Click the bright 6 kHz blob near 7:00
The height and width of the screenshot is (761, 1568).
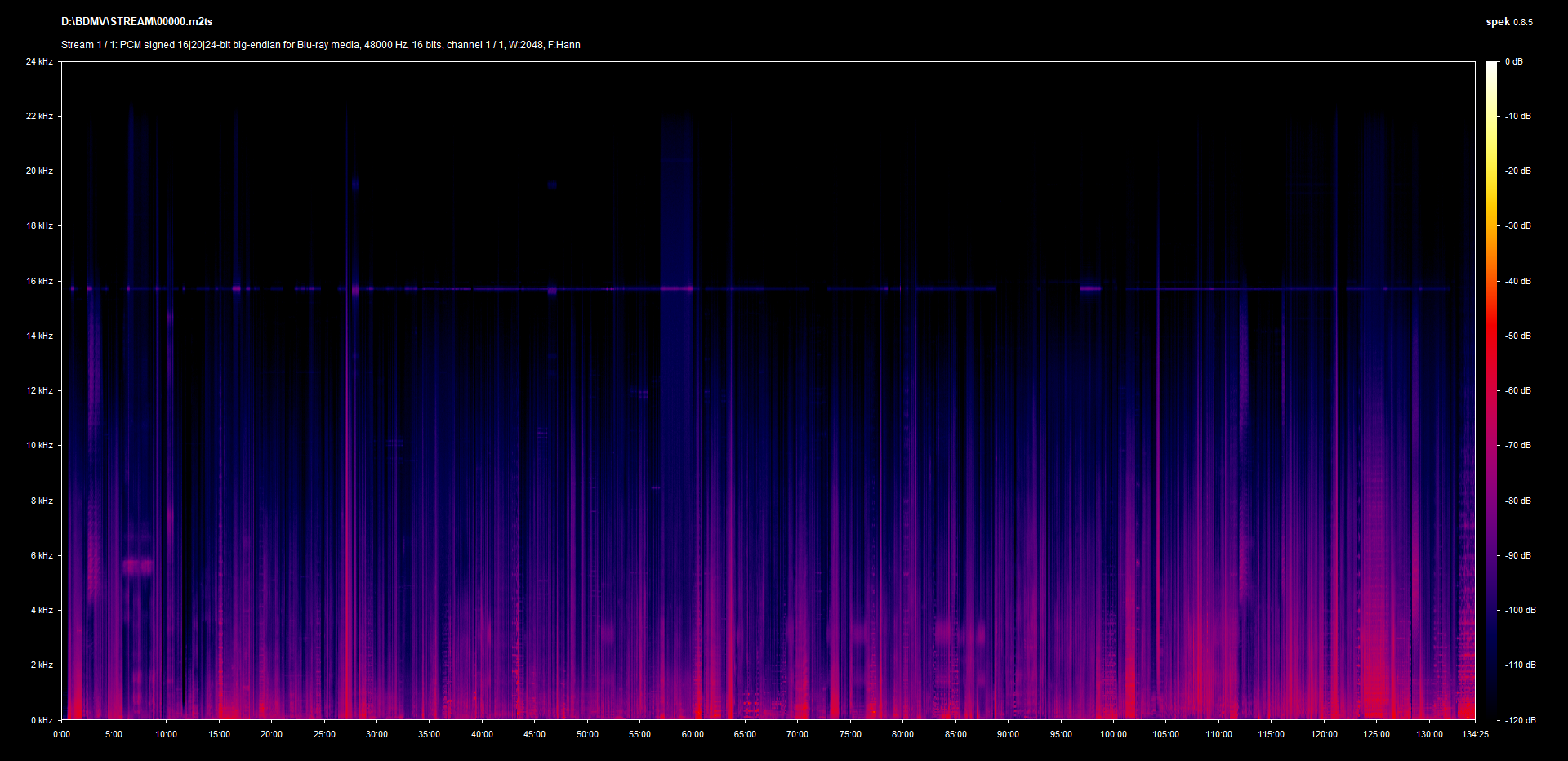[x=137, y=566]
